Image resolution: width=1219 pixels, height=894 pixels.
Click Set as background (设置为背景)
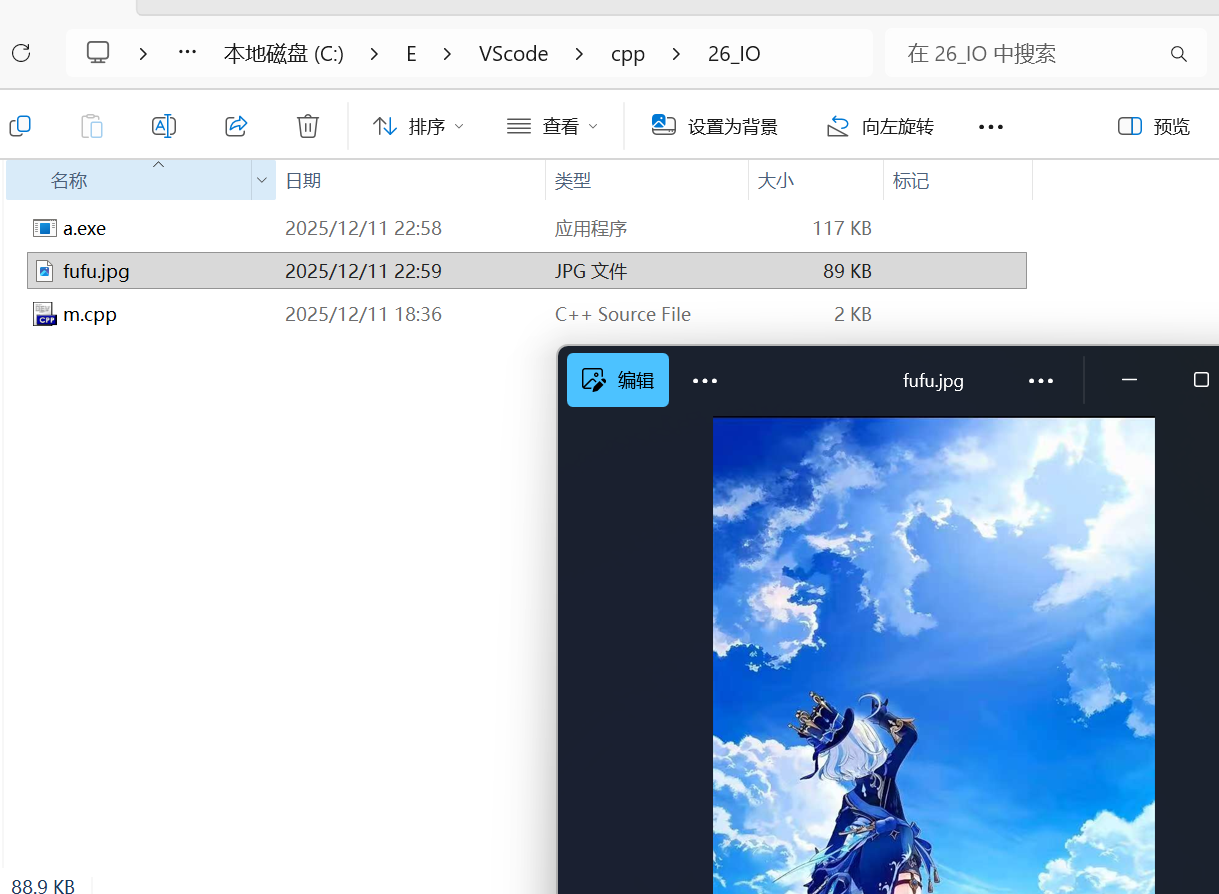click(714, 126)
